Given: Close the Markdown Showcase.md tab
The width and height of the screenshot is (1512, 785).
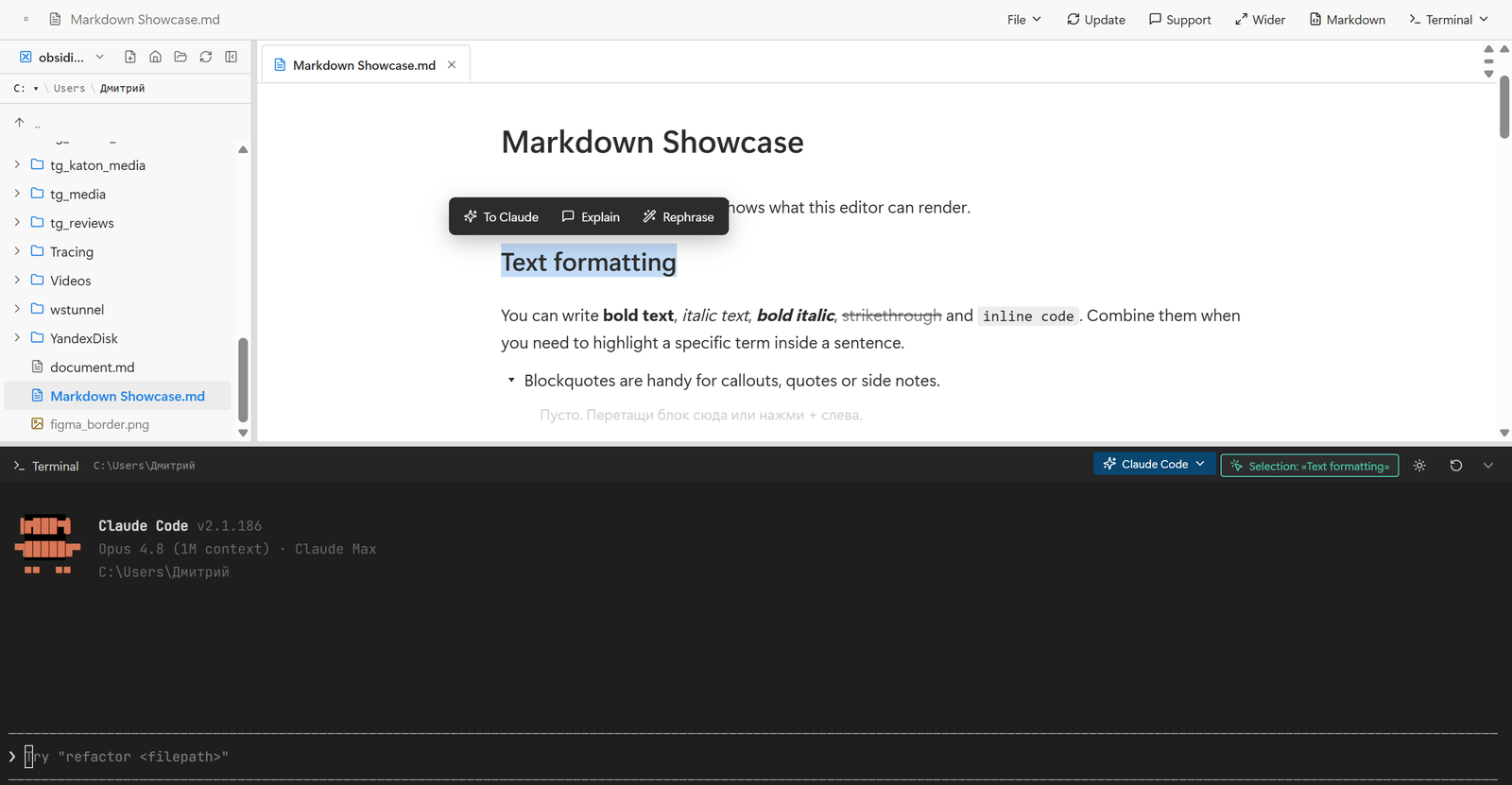Looking at the screenshot, I should (x=452, y=65).
